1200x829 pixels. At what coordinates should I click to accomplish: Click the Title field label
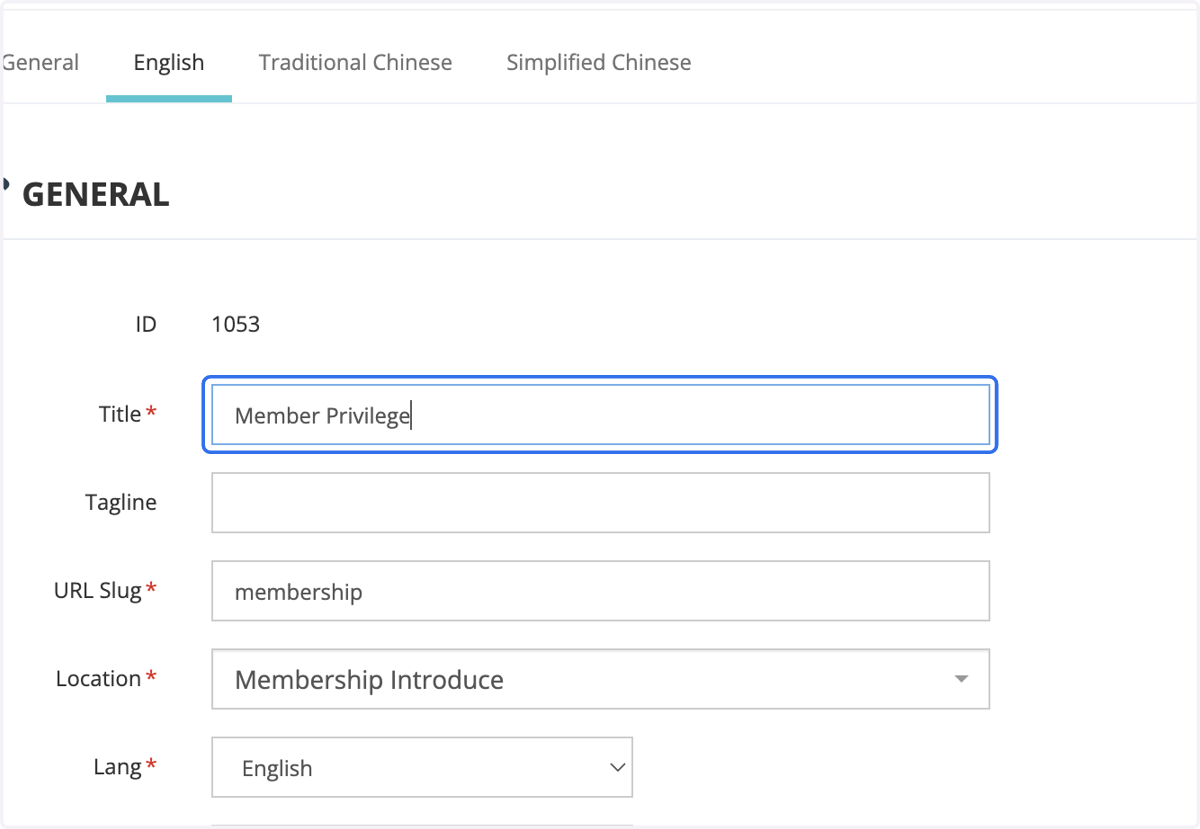(120, 414)
